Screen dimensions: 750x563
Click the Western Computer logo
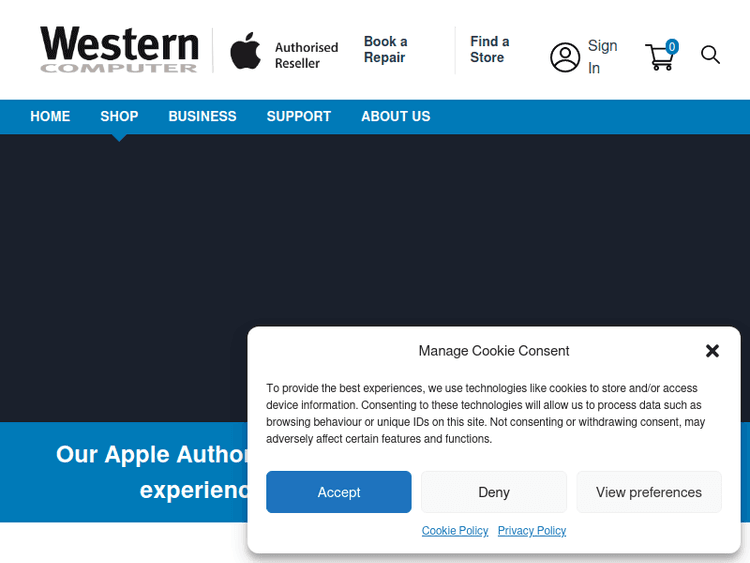[x=119, y=50]
